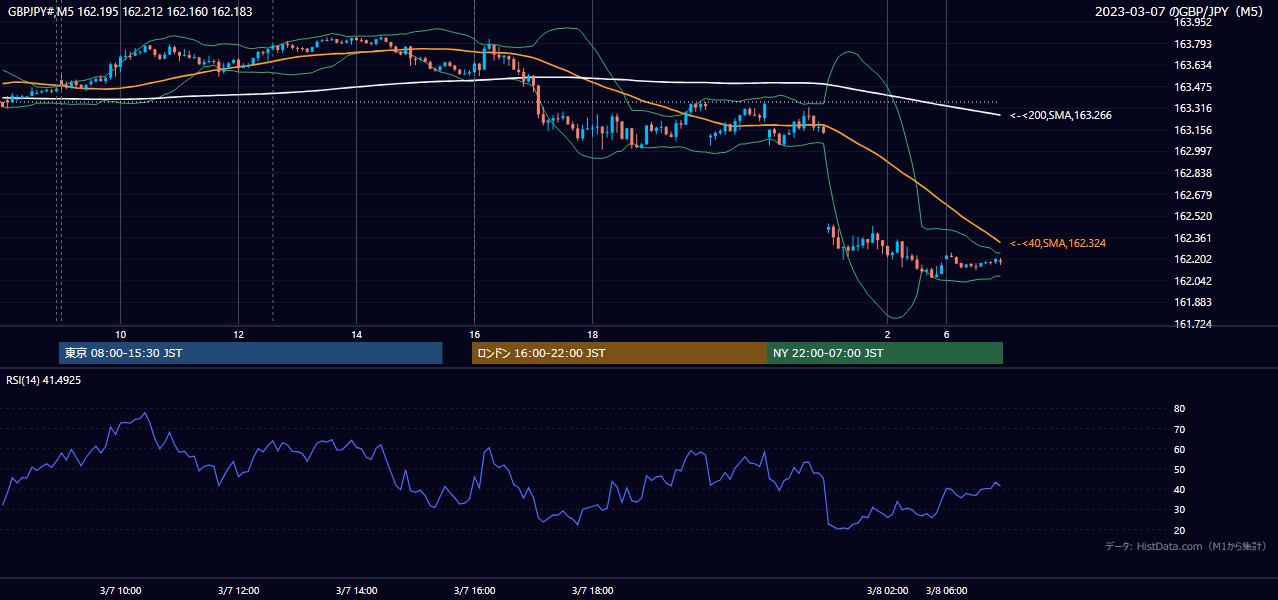Click RSI scale value 50
Viewport: 1278px width, 600px height.
[x=1179, y=469]
